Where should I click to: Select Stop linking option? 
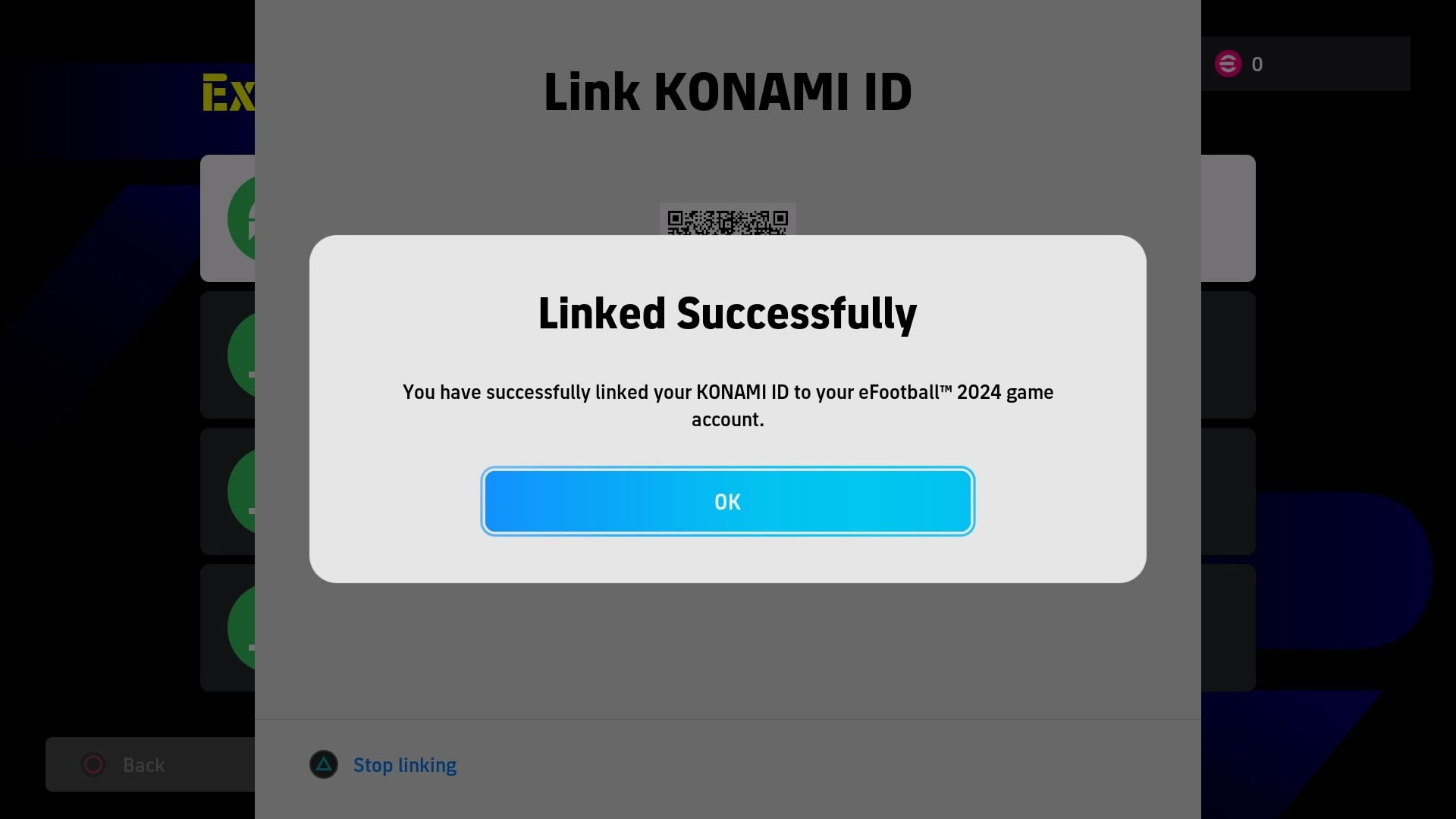(x=404, y=764)
